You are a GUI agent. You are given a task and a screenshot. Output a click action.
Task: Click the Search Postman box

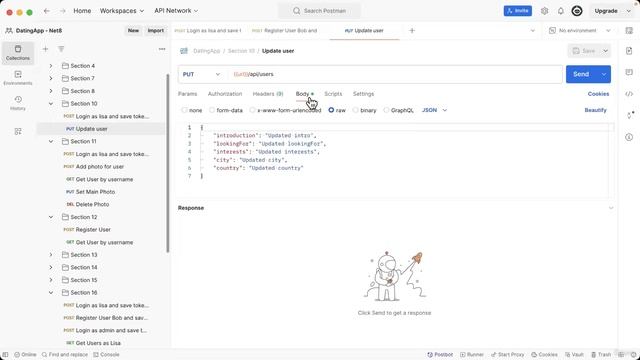(320, 11)
